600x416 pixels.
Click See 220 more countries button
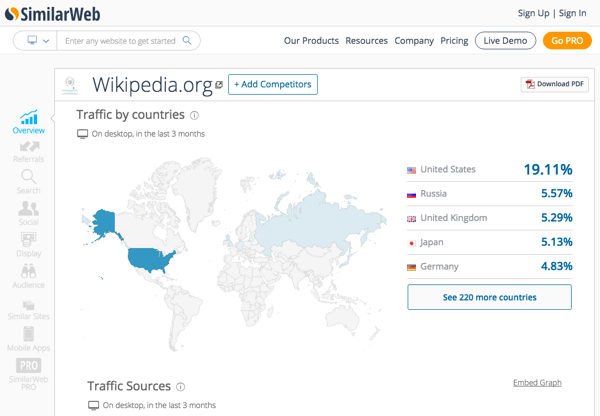[x=489, y=297]
